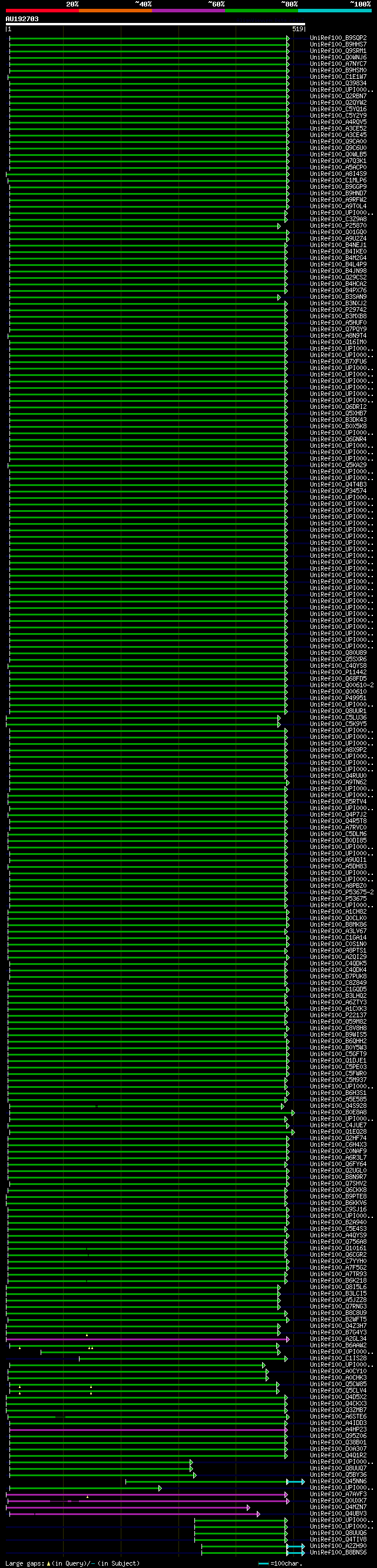Select hit UniRef100_B9HSM0
This screenshot has height=1568, width=377.
[x=338, y=71]
